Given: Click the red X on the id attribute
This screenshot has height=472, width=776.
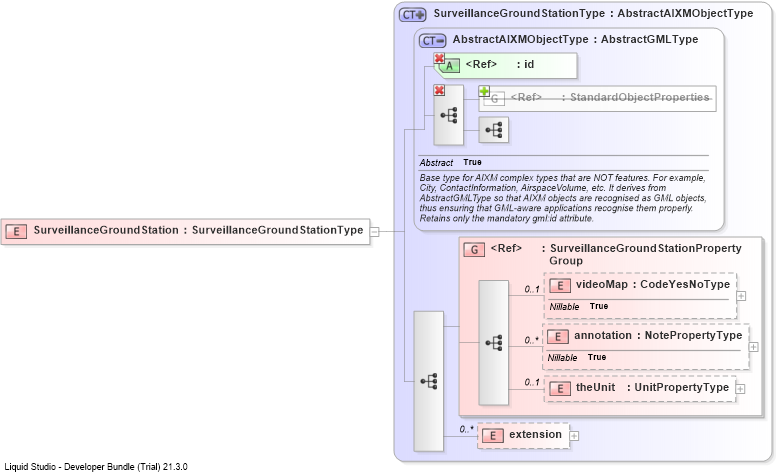Looking at the screenshot, I should click(x=439, y=58).
